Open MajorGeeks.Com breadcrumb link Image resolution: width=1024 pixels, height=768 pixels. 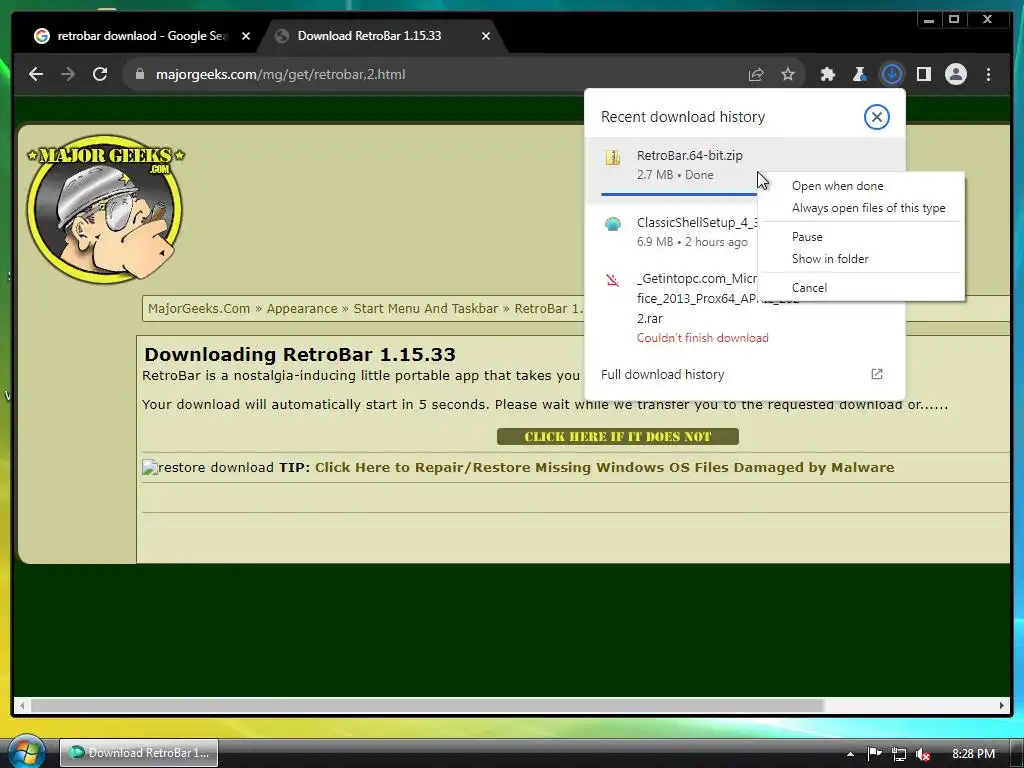(x=199, y=309)
